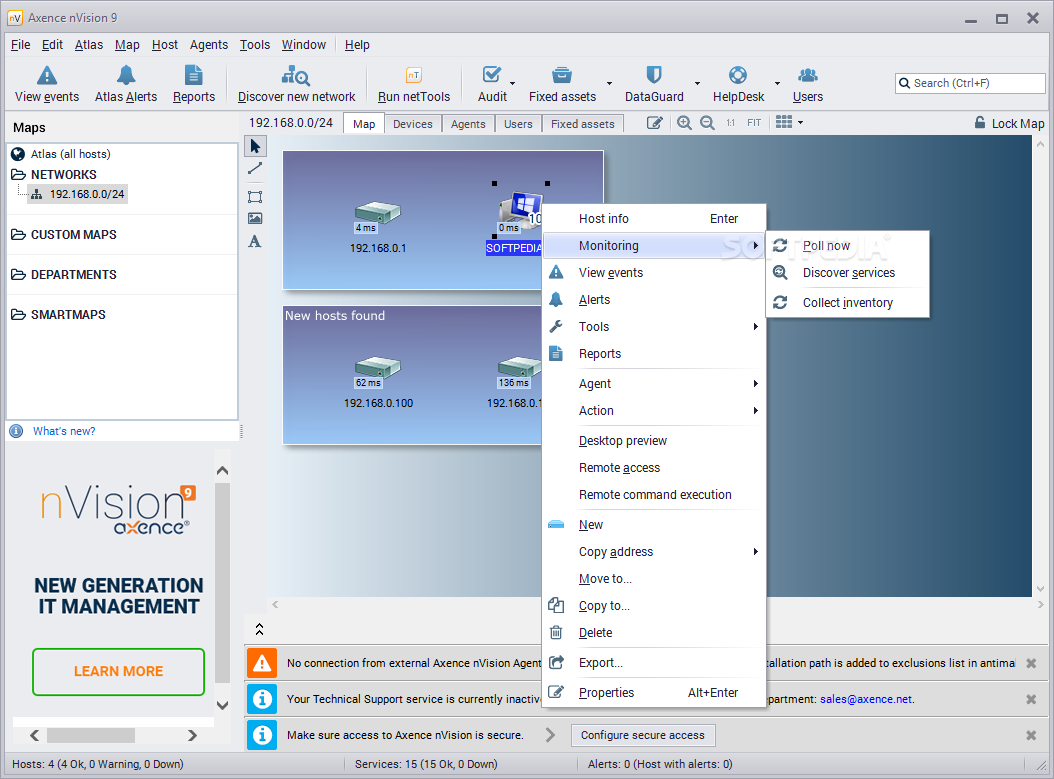The width and height of the screenshot is (1054, 779).
Task: Set map zoom to 1:1
Action: (731, 123)
